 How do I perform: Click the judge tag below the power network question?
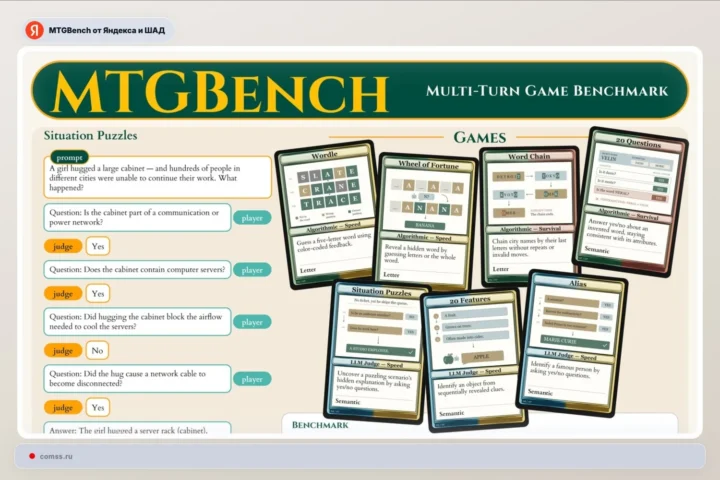[x=63, y=246]
